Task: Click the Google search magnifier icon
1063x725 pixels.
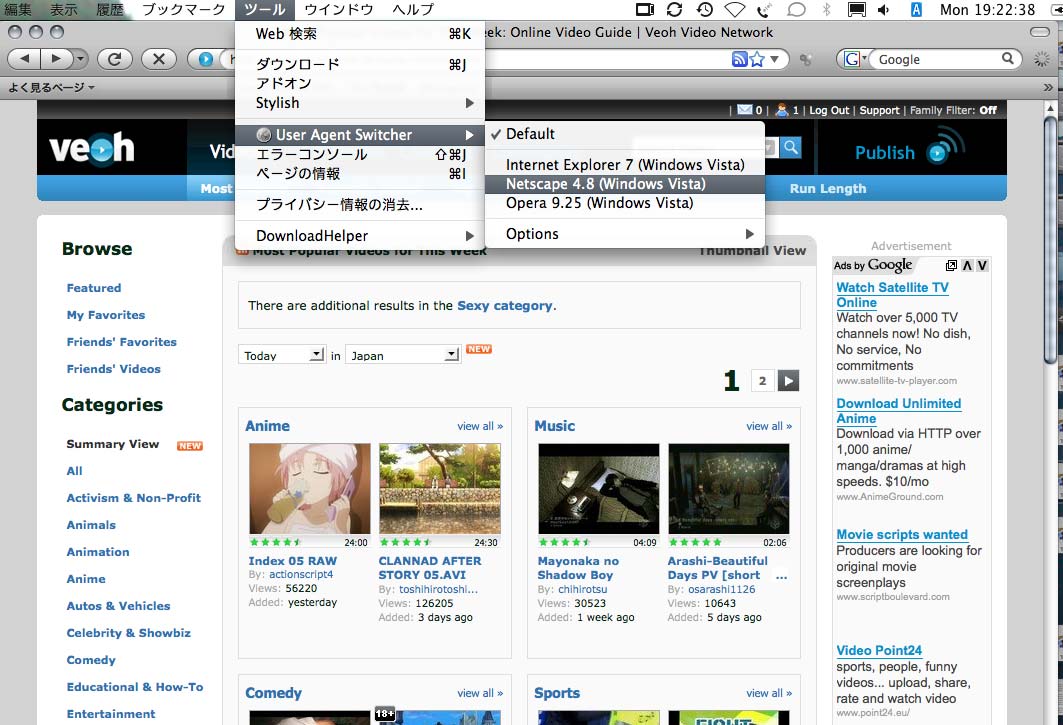Action: (x=1008, y=59)
